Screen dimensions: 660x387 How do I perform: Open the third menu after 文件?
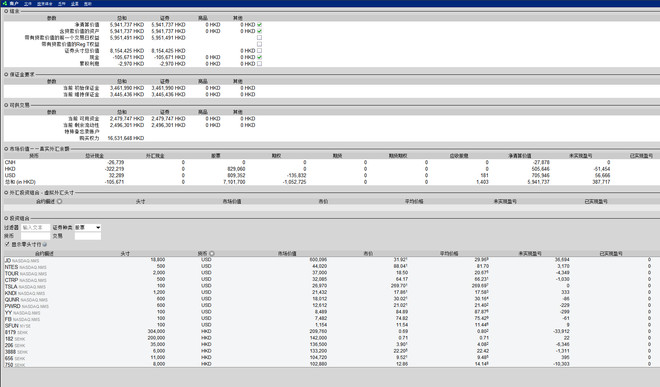click(45, 3)
